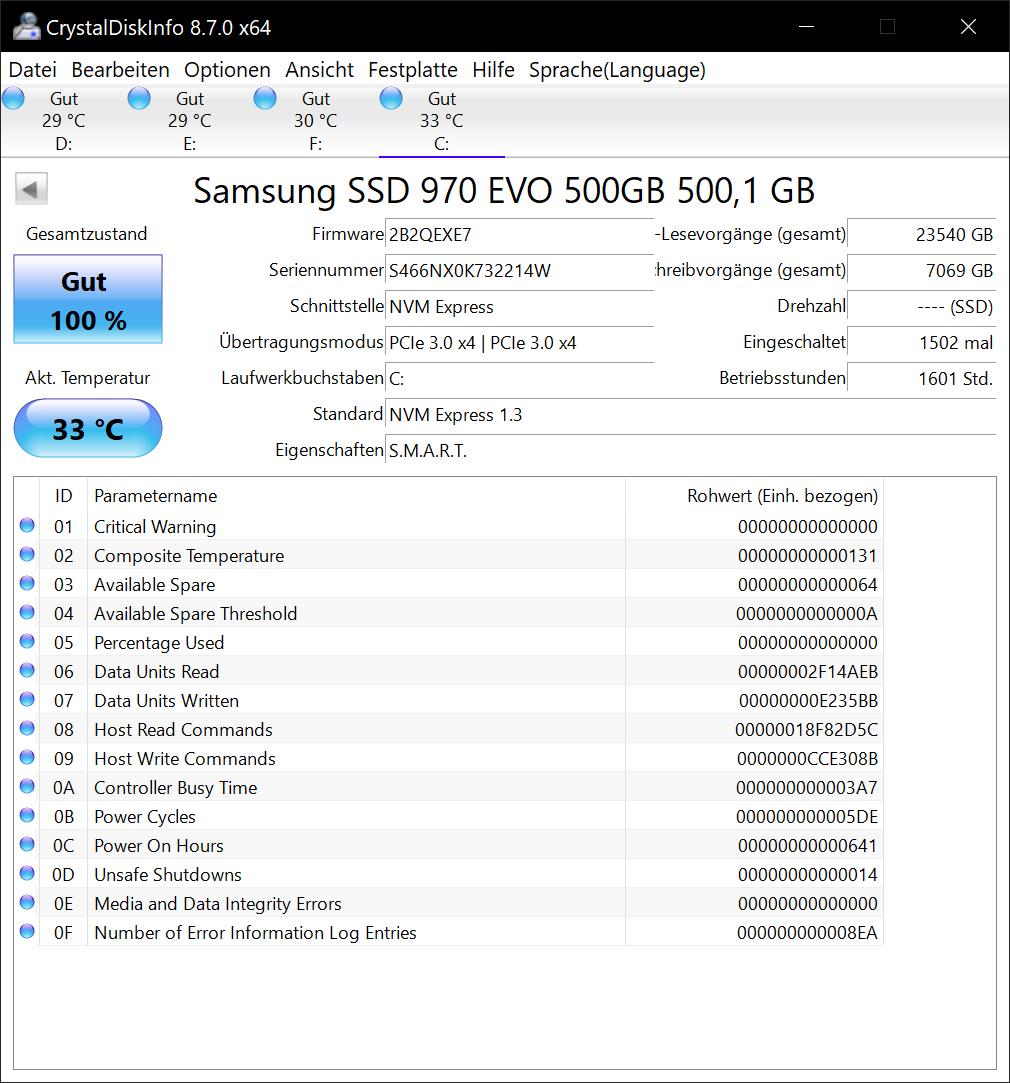
Task: Click status orb for Host Write Commands
Action: [27, 758]
